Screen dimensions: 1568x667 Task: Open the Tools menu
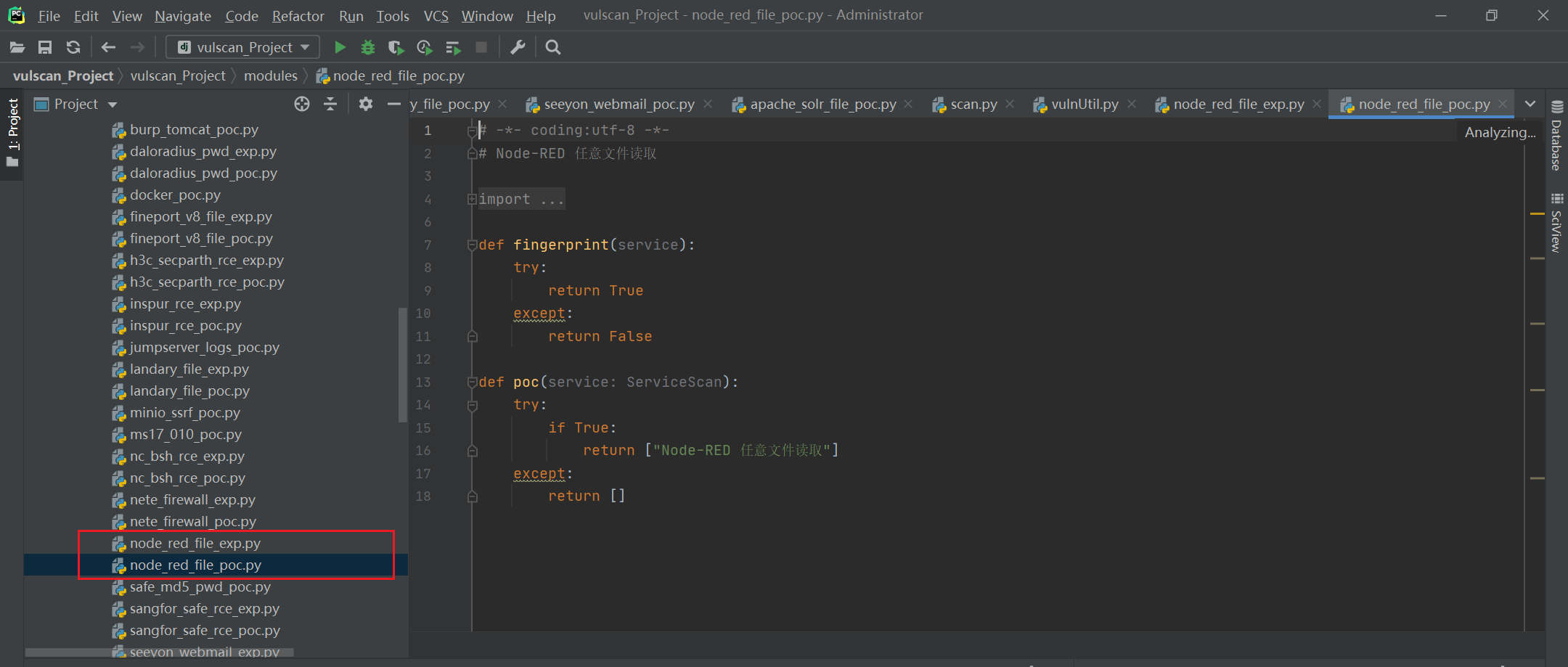(x=393, y=16)
